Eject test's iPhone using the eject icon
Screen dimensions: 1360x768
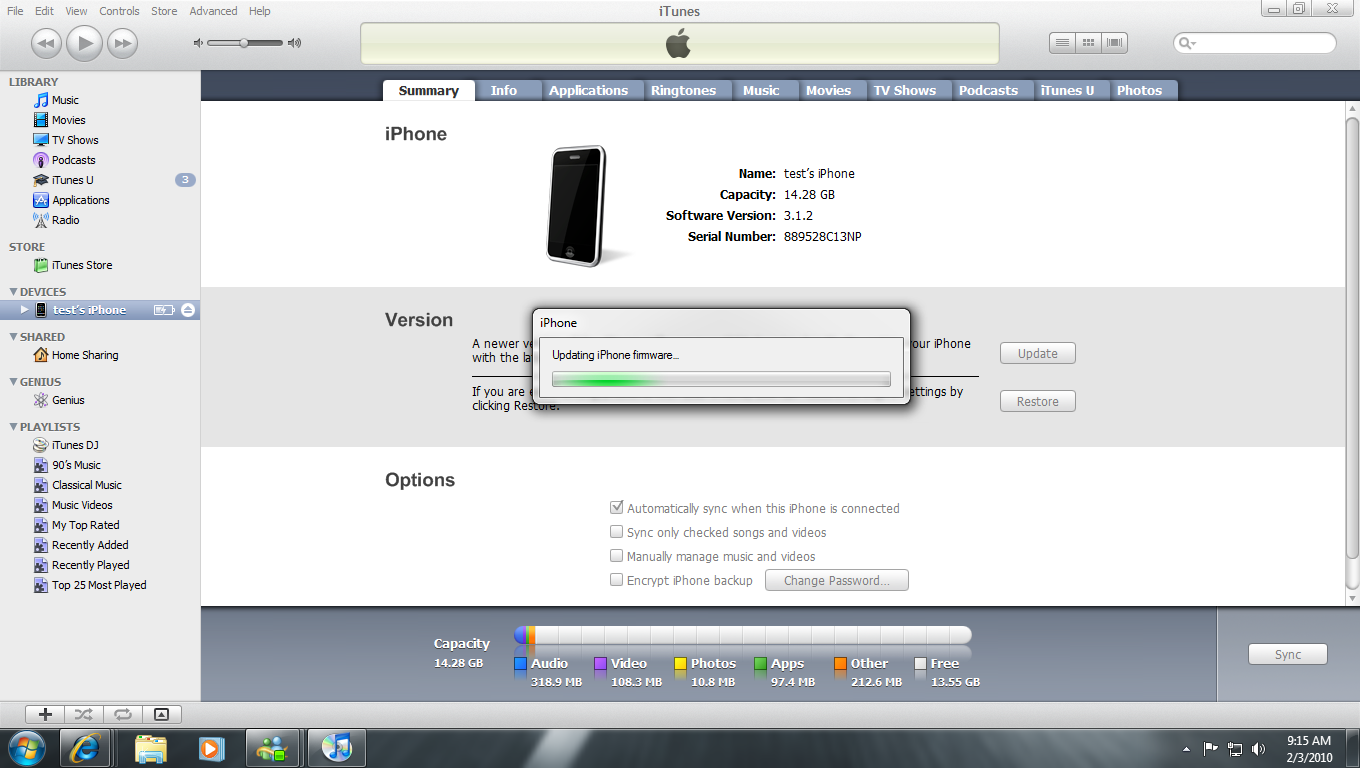tap(188, 310)
